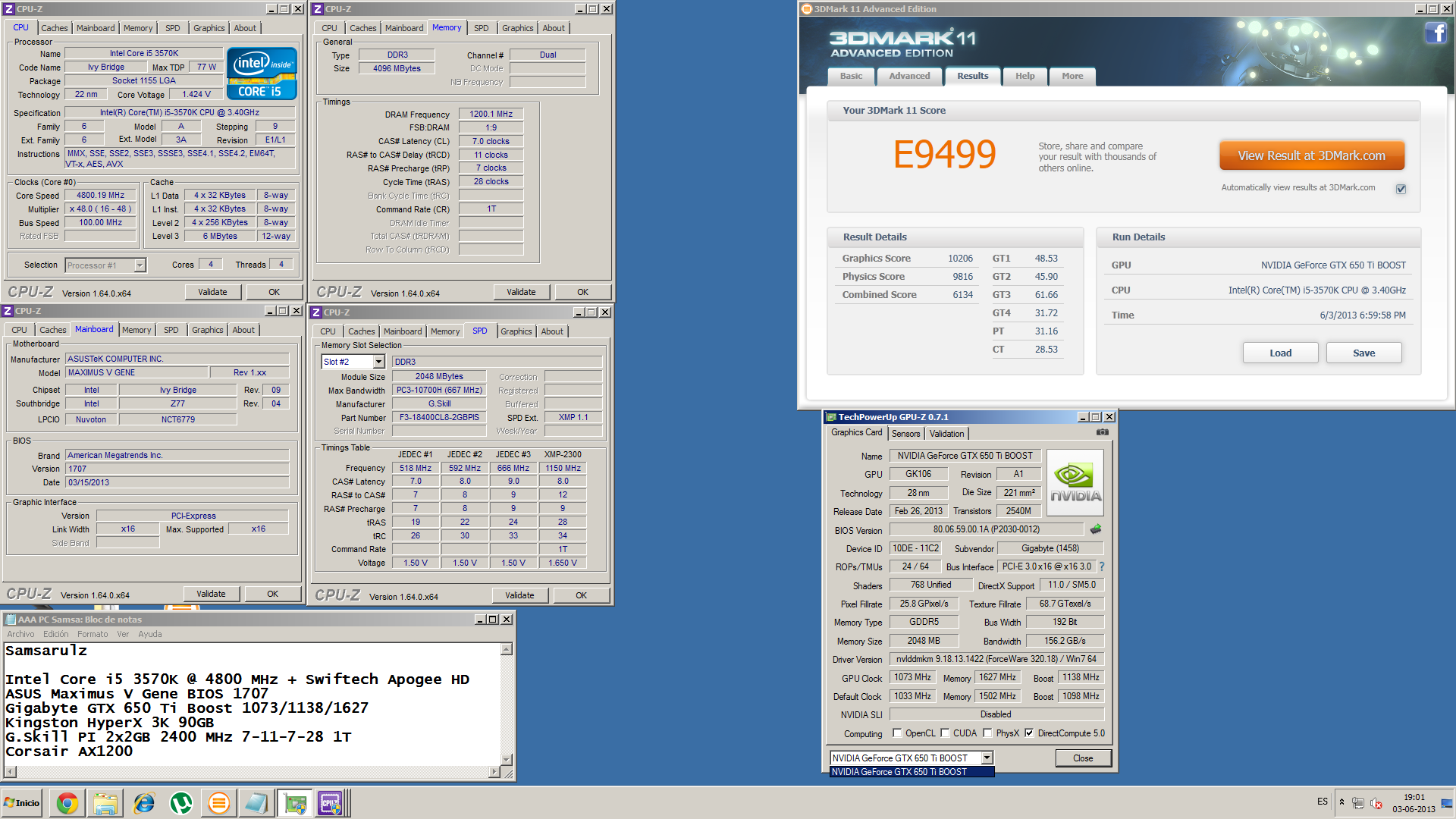Click BIOS Version field 80.06.59.00.1A in GPU-Z

(x=986, y=529)
